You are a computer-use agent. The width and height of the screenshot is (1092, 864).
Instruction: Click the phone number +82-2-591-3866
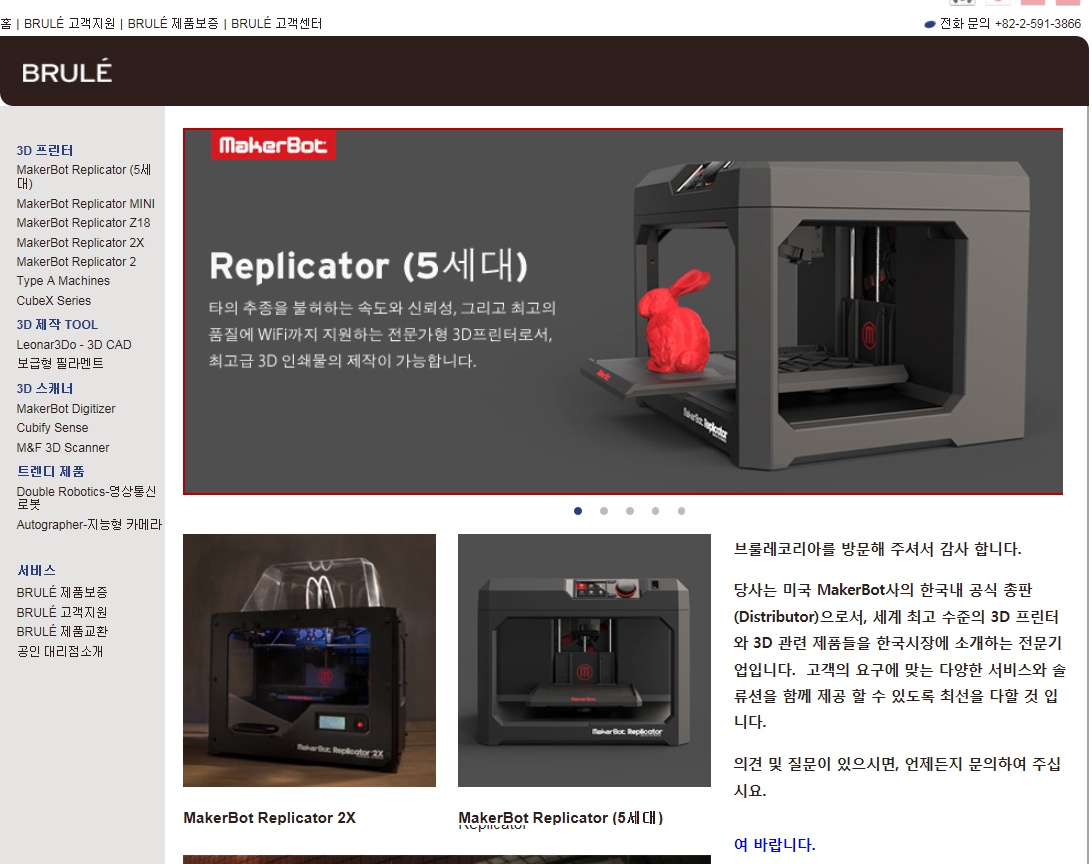[x=1038, y=24]
